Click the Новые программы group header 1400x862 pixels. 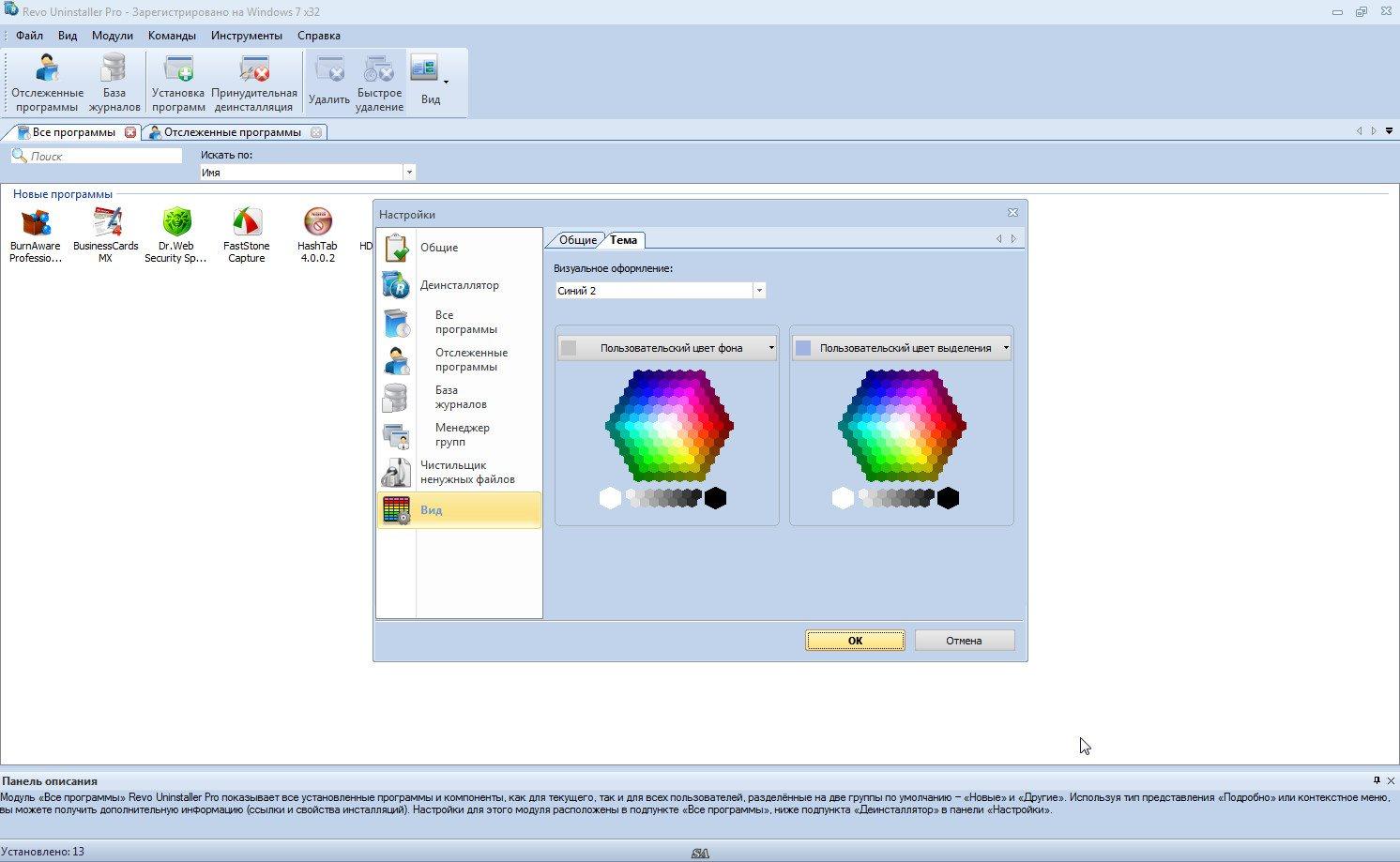(63, 194)
